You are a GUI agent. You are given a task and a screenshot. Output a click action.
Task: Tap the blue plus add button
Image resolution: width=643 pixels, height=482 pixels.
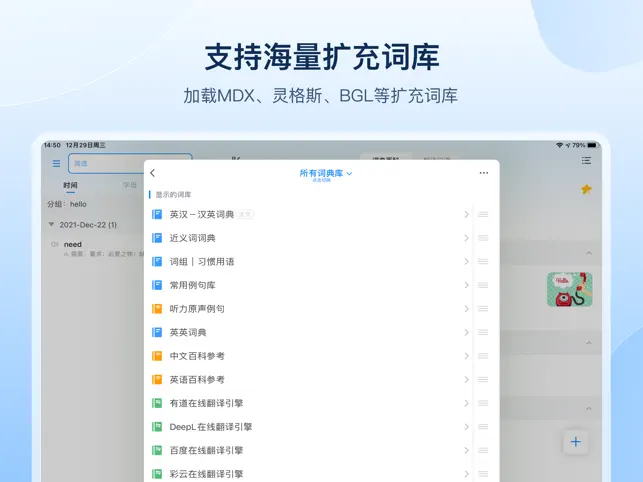point(576,442)
